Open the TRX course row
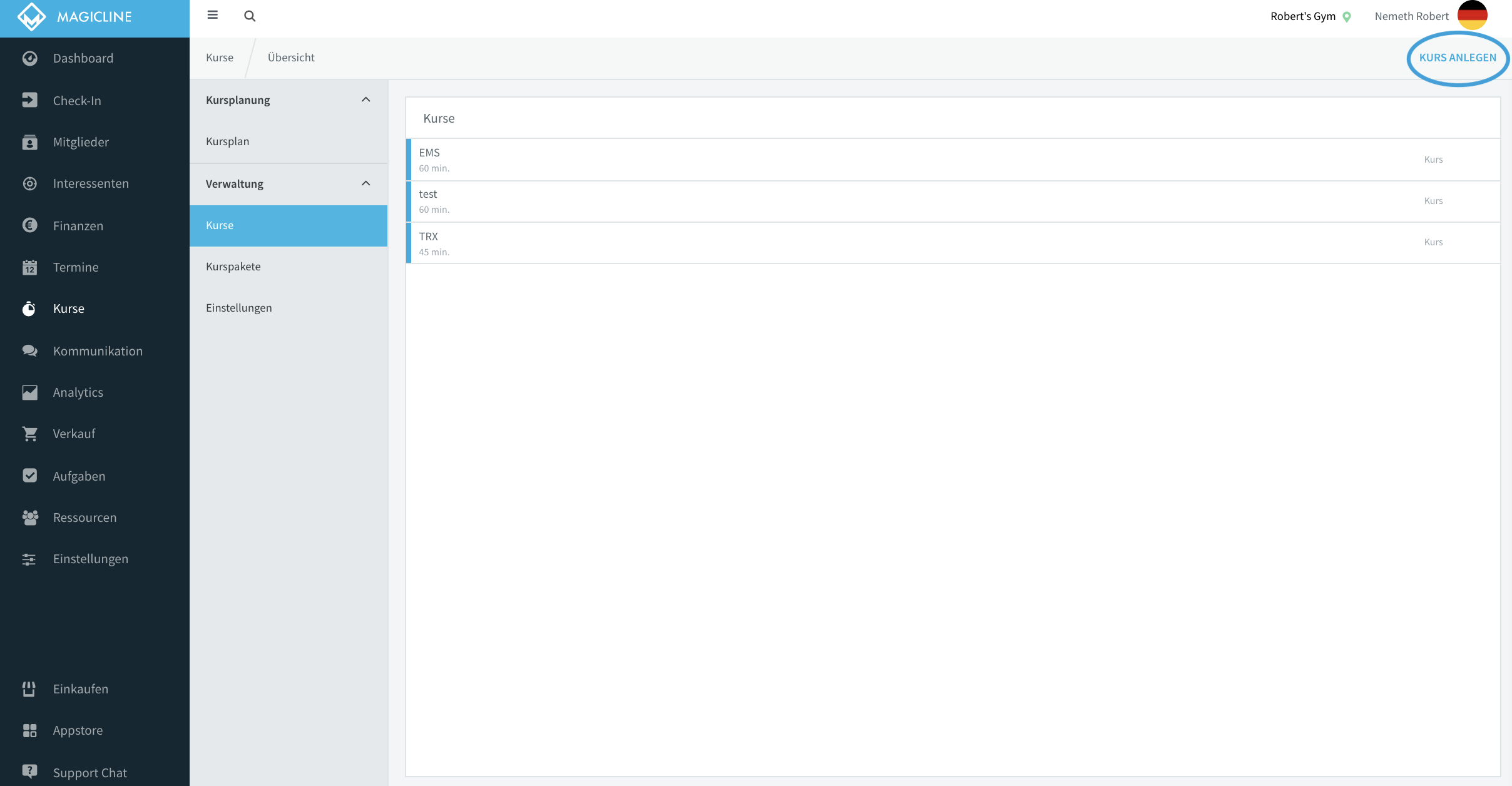This screenshot has height=786, width=1512. coord(953,243)
